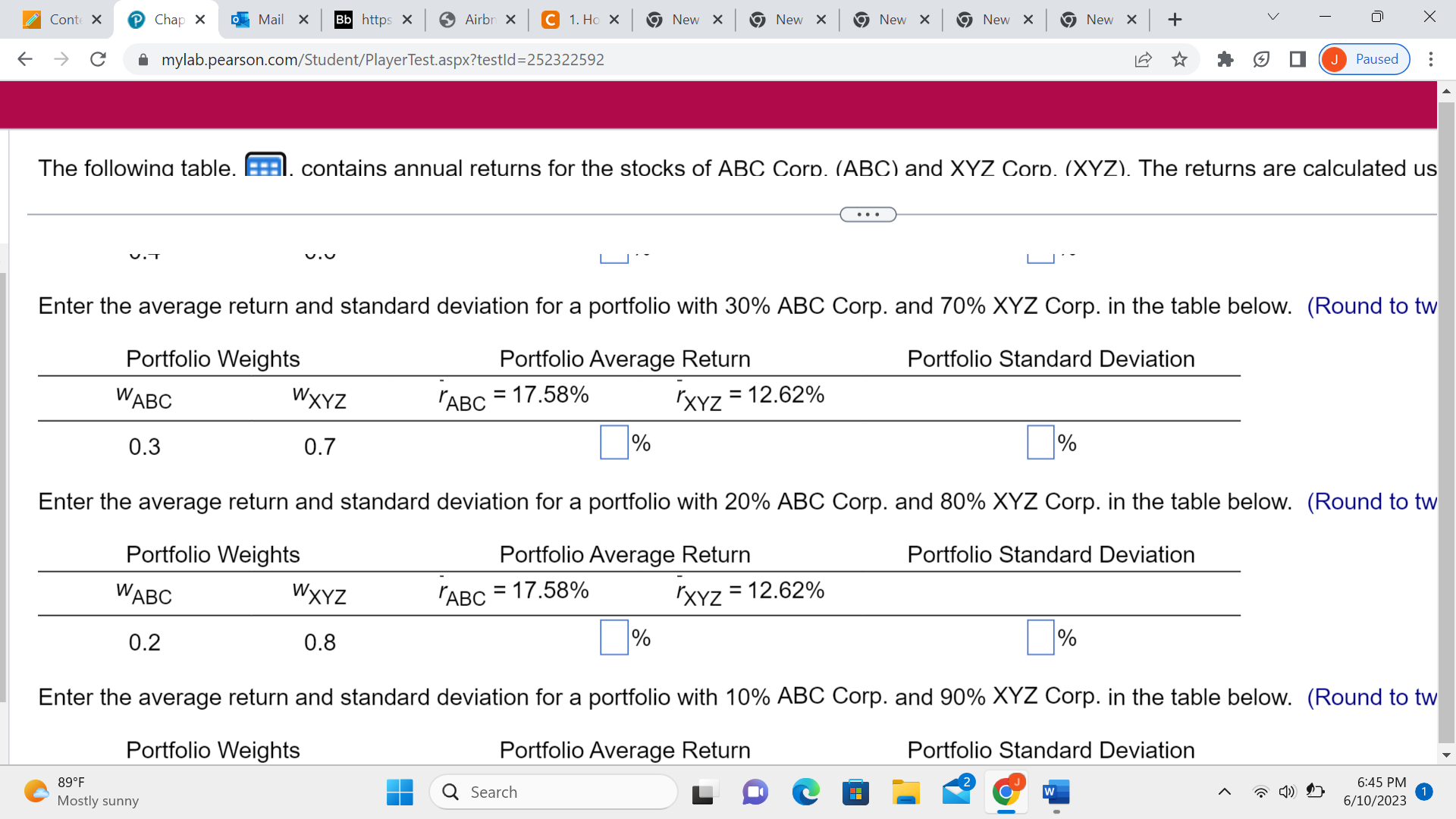The image size is (1456, 819).
Task: Open the data table icon in question
Action: [x=265, y=165]
